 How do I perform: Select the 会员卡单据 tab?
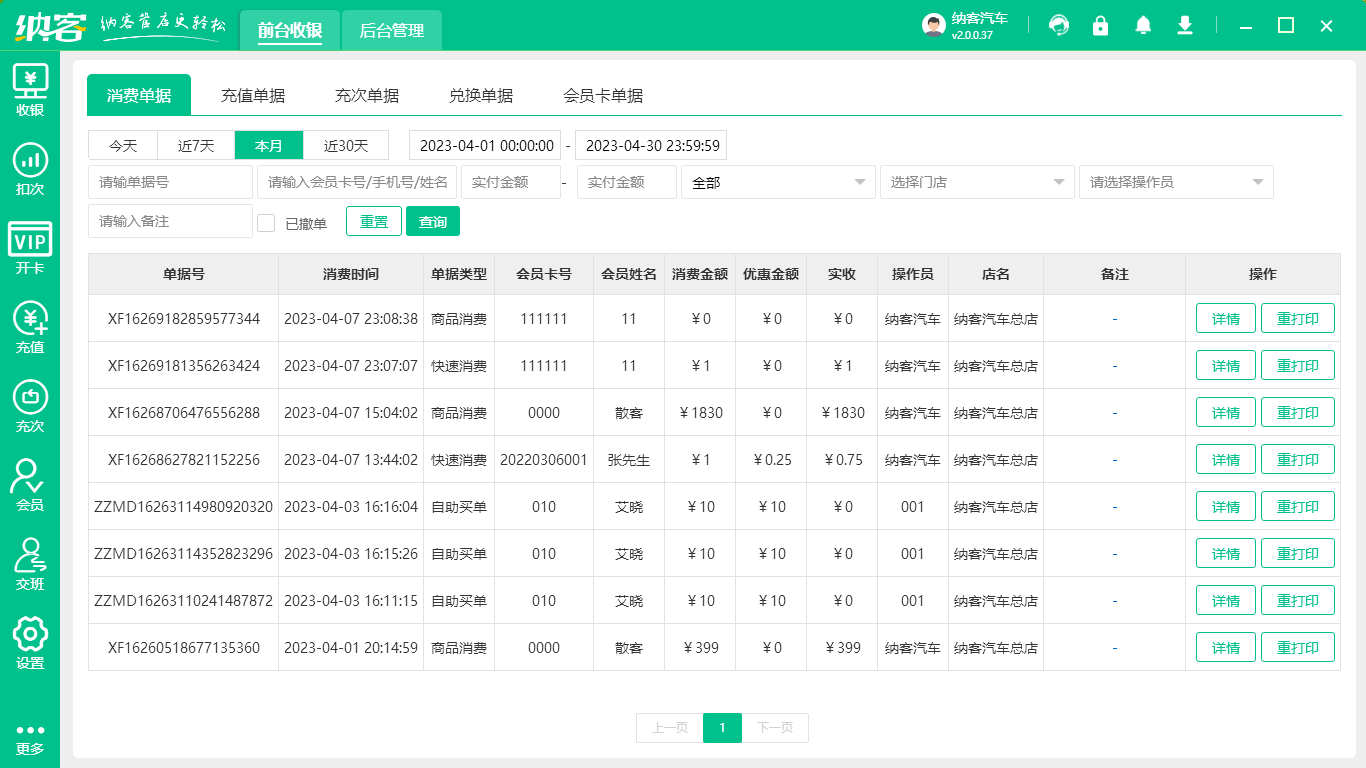point(603,95)
